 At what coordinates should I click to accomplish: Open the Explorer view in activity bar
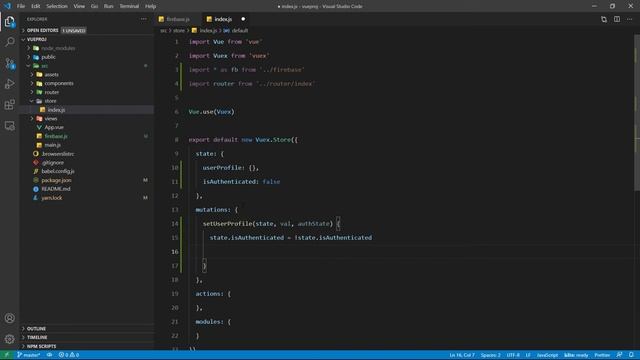(x=9, y=22)
